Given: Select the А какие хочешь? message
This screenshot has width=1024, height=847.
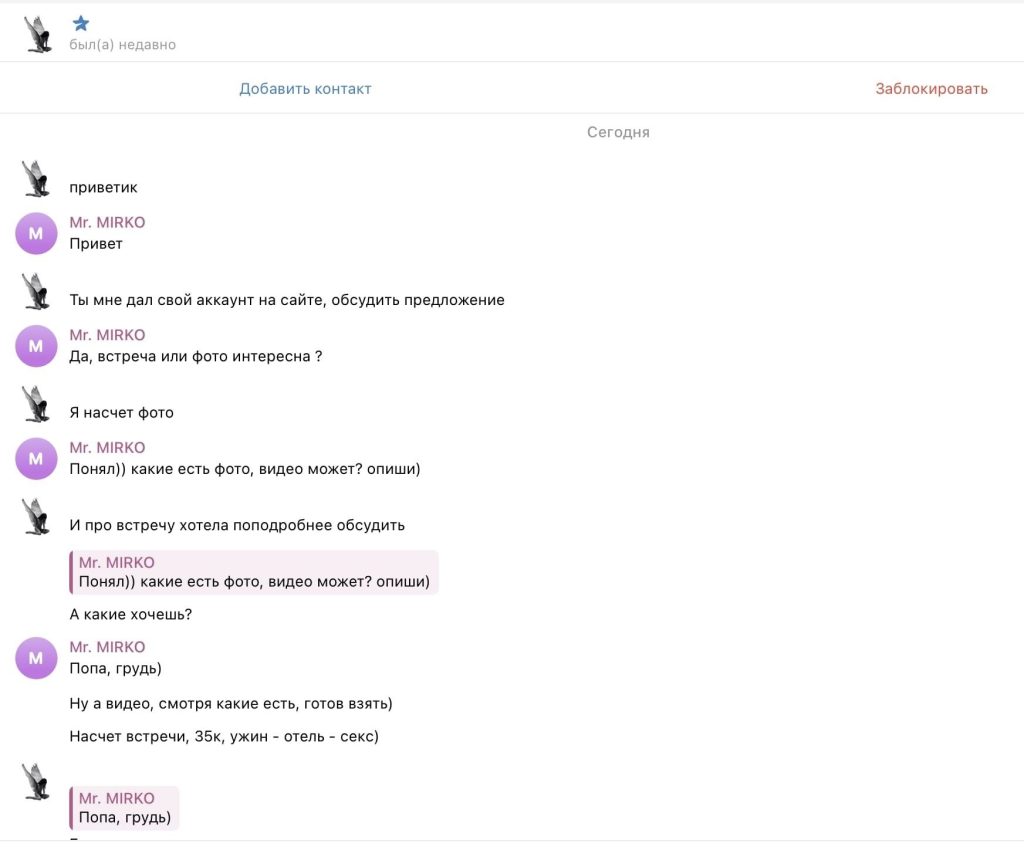Looking at the screenshot, I should [x=131, y=614].
